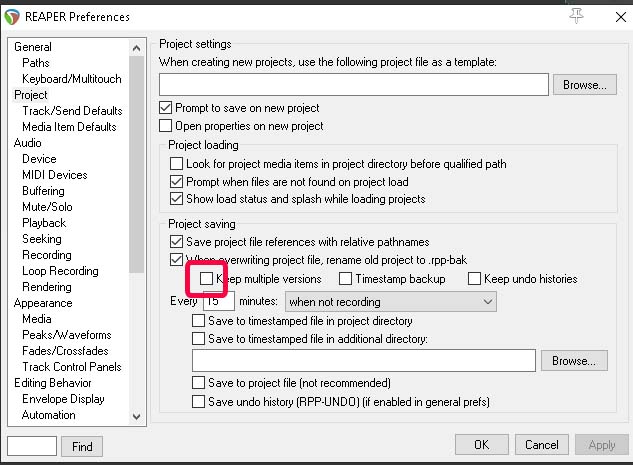Image resolution: width=633 pixels, height=465 pixels.
Task: Browse for additional auto-save directory
Action: tap(574, 360)
